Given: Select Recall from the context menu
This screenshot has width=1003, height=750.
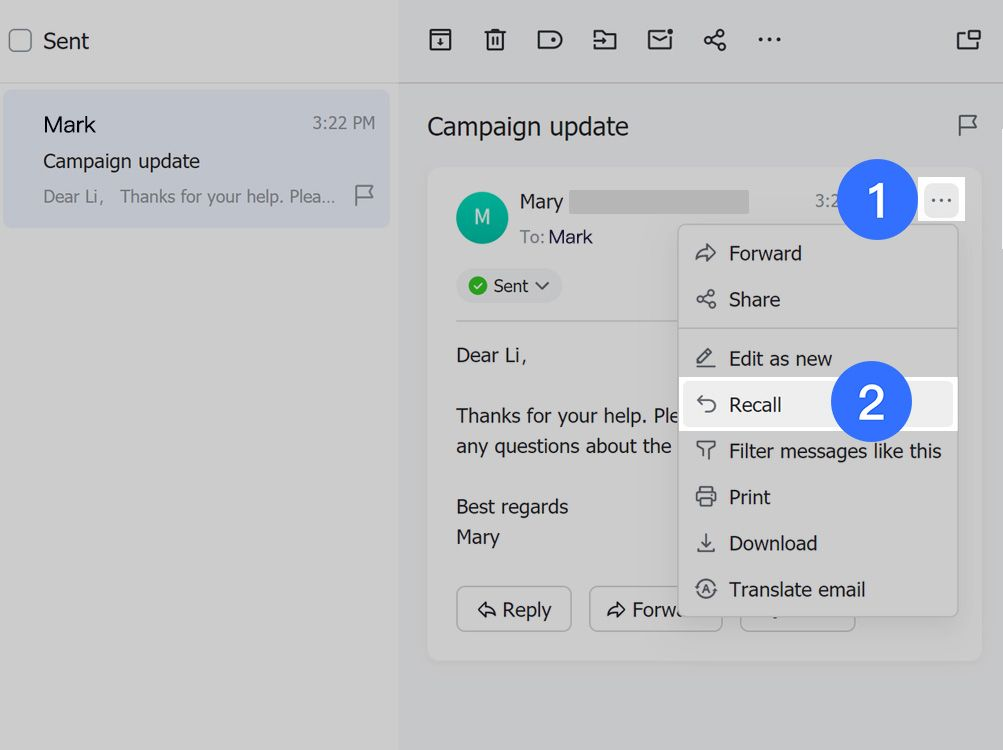Looking at the screenshot, I should [755, 405].
